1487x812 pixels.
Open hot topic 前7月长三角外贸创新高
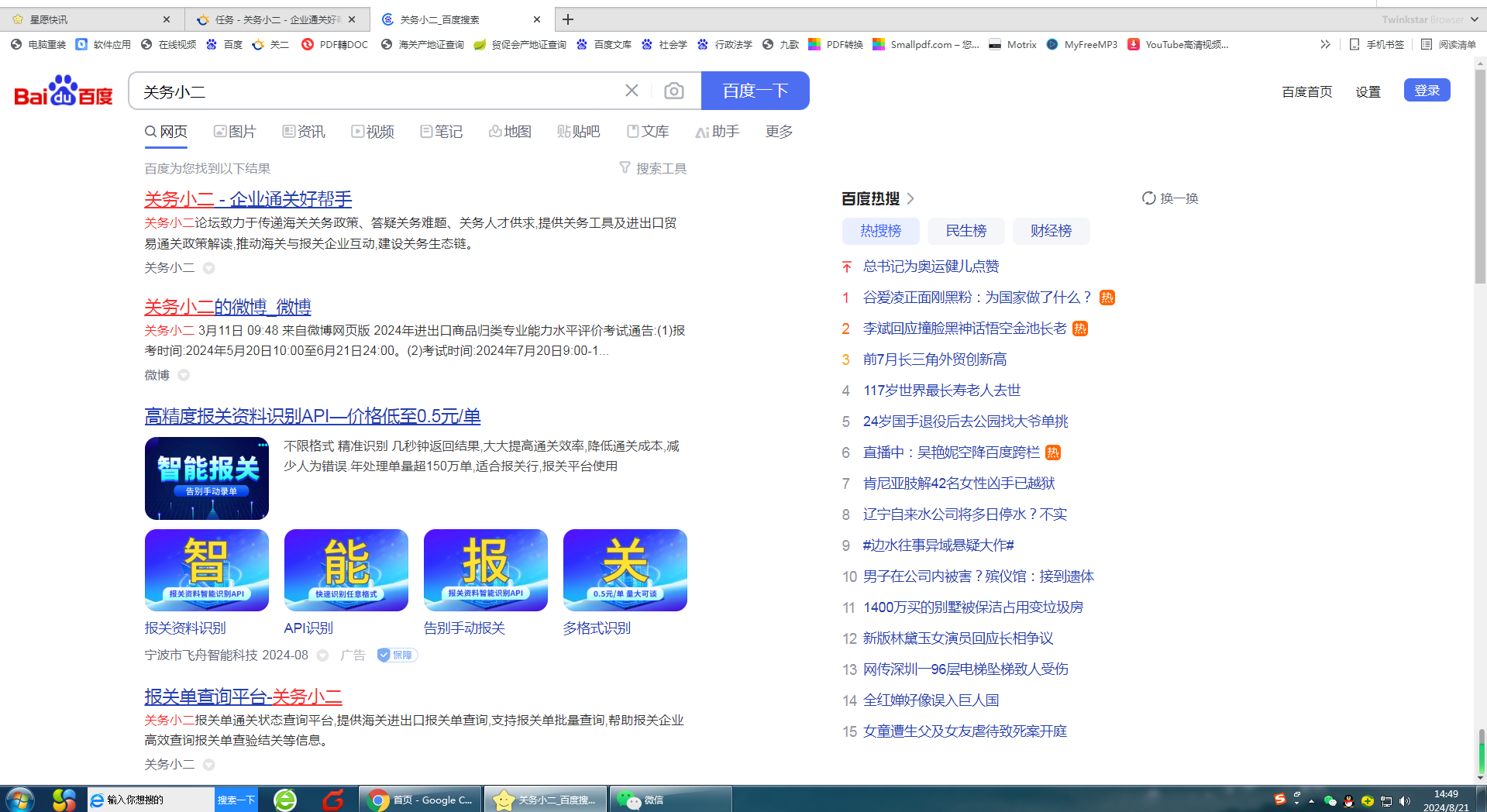(935, 360)
